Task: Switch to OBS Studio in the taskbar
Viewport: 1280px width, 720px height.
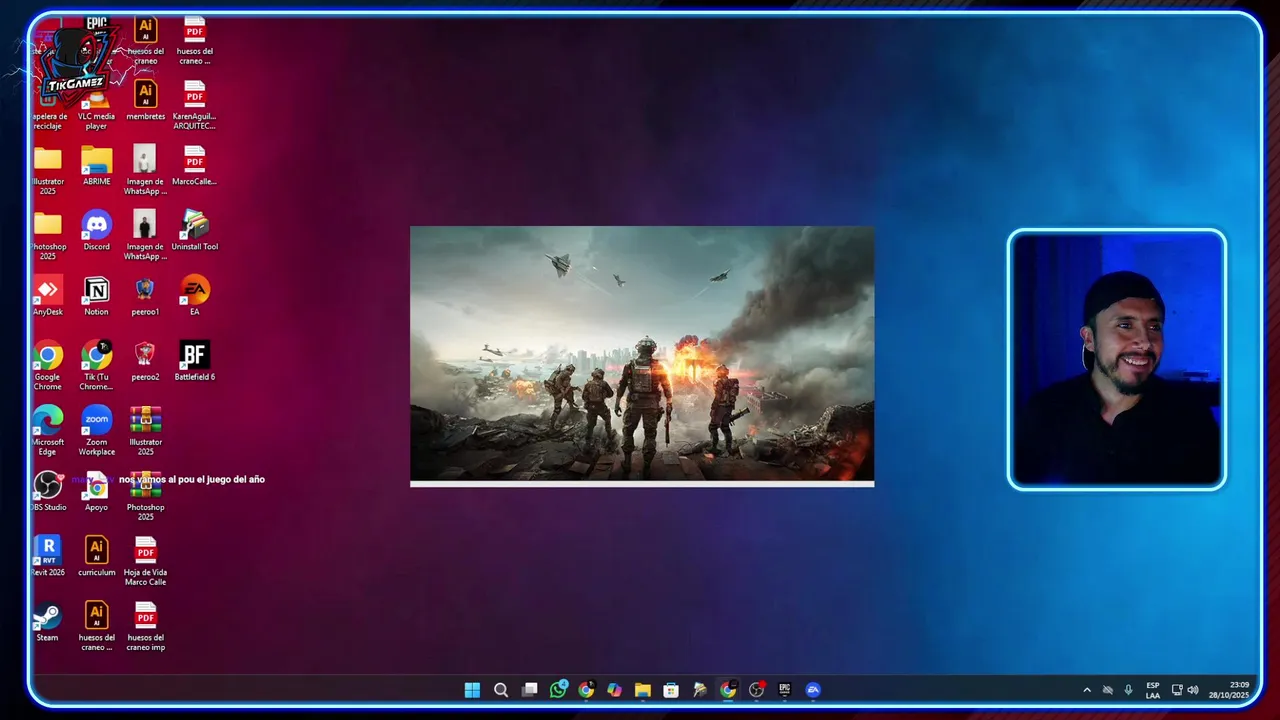Action: [x=756, y=690]
